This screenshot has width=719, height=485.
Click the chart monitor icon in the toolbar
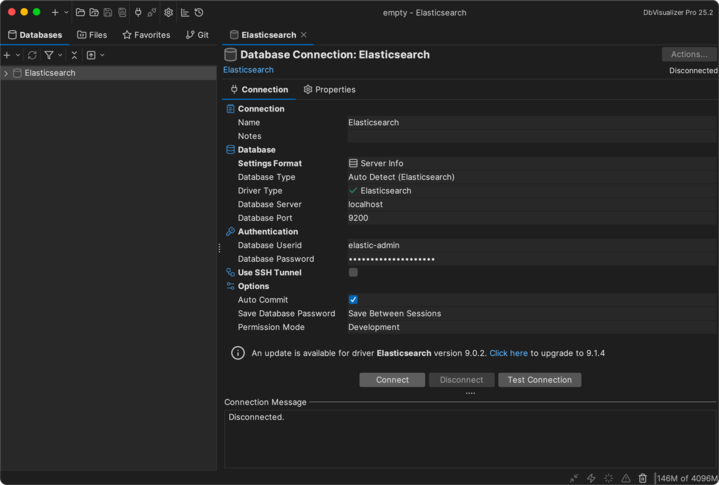click(185, 13)
